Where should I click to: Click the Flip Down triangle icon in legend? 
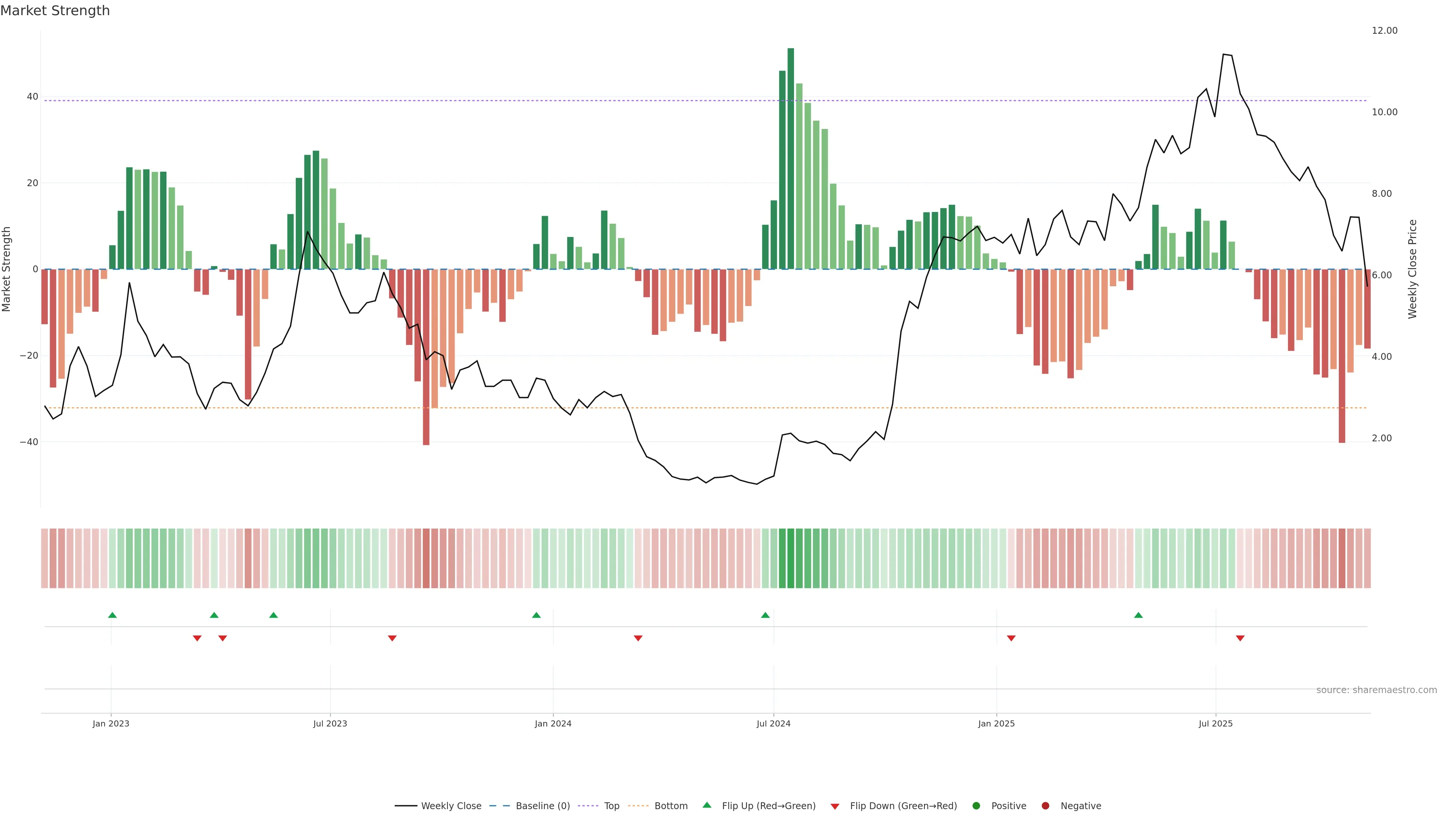tap(835, 806)
